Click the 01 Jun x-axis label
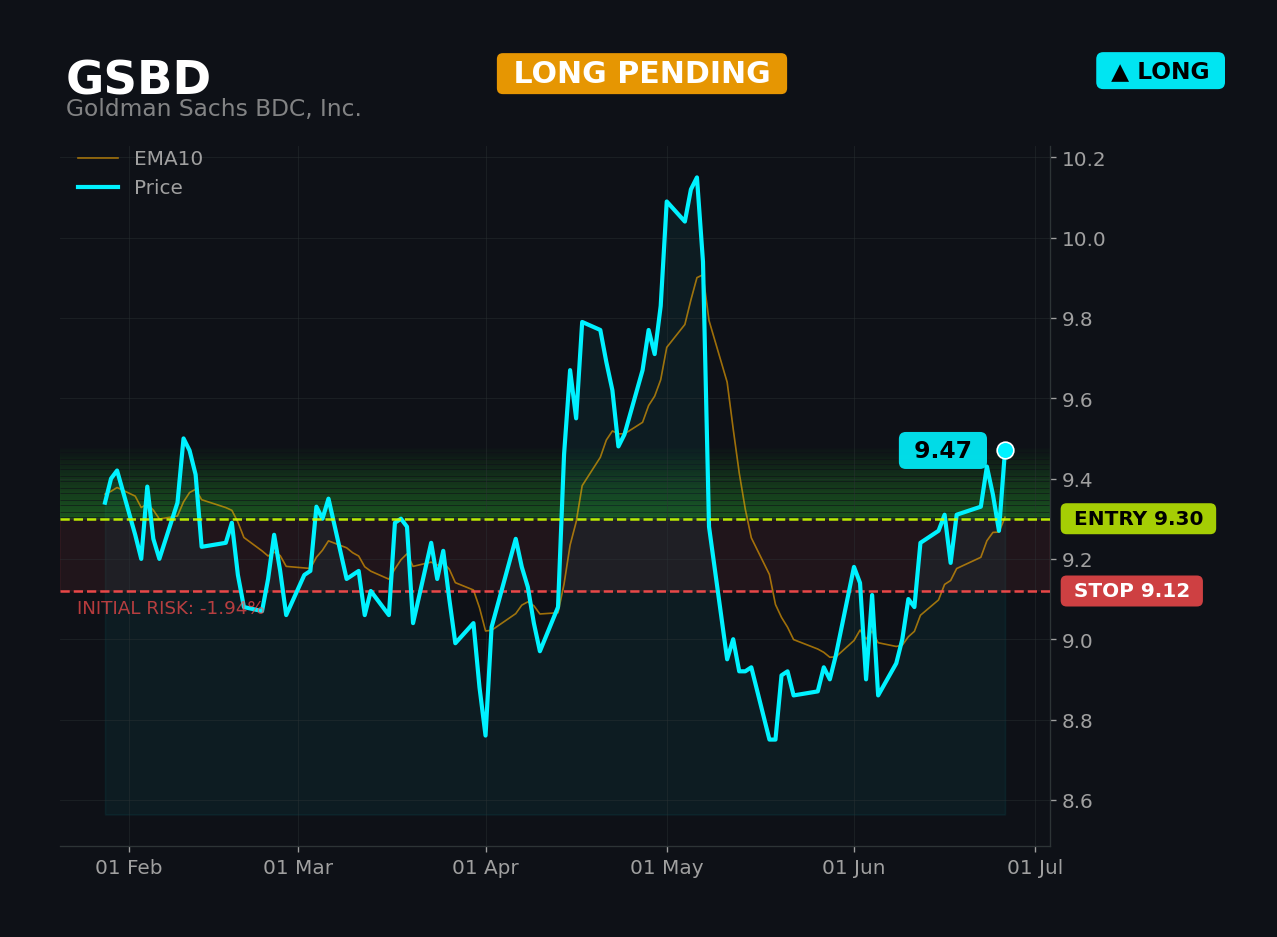The height and width of the screenshot is (937, 1277). pyautogui.click(x=854, y=868)
